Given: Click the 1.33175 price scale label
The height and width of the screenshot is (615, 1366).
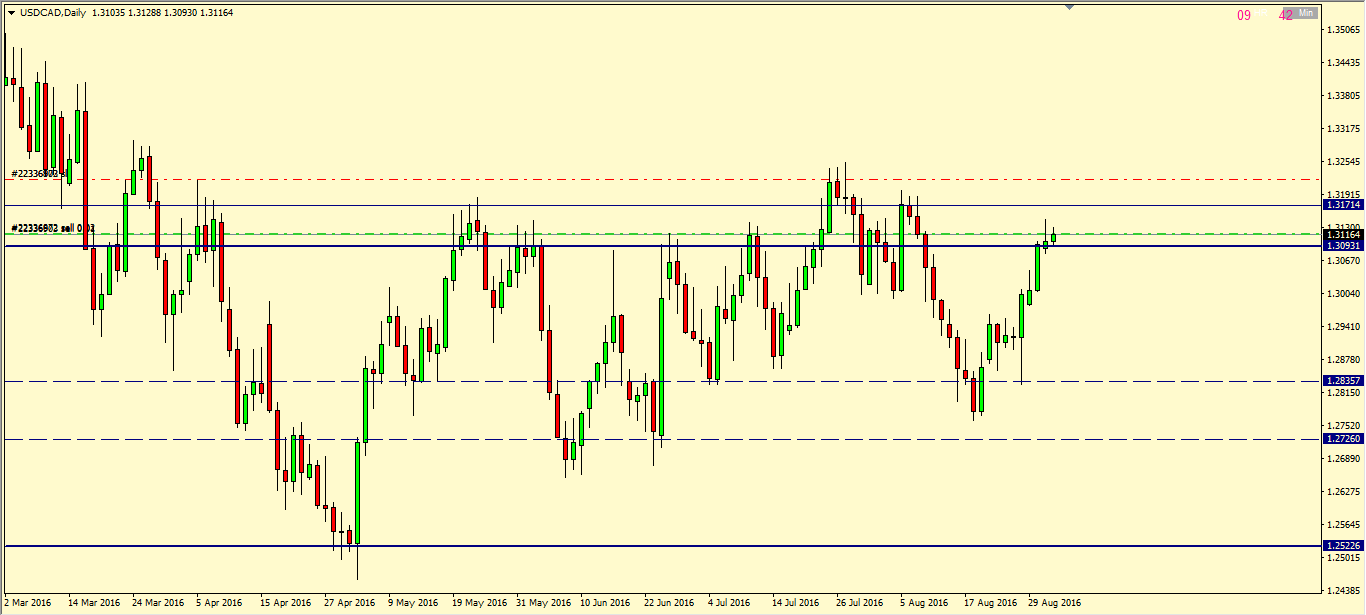Looking at the screenshot, I should [1344, 129].
